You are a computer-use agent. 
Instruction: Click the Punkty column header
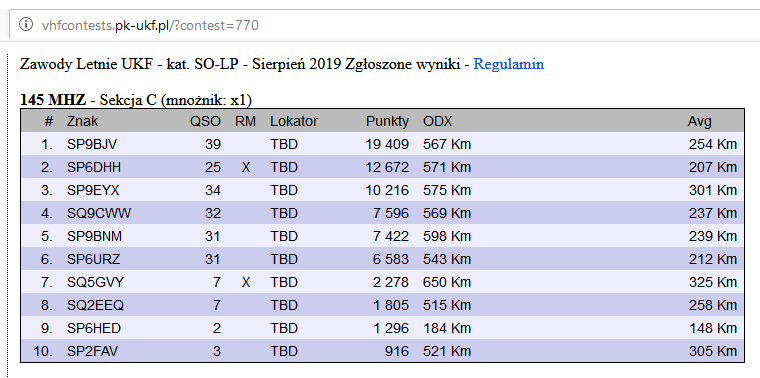[x=387, y=121]
